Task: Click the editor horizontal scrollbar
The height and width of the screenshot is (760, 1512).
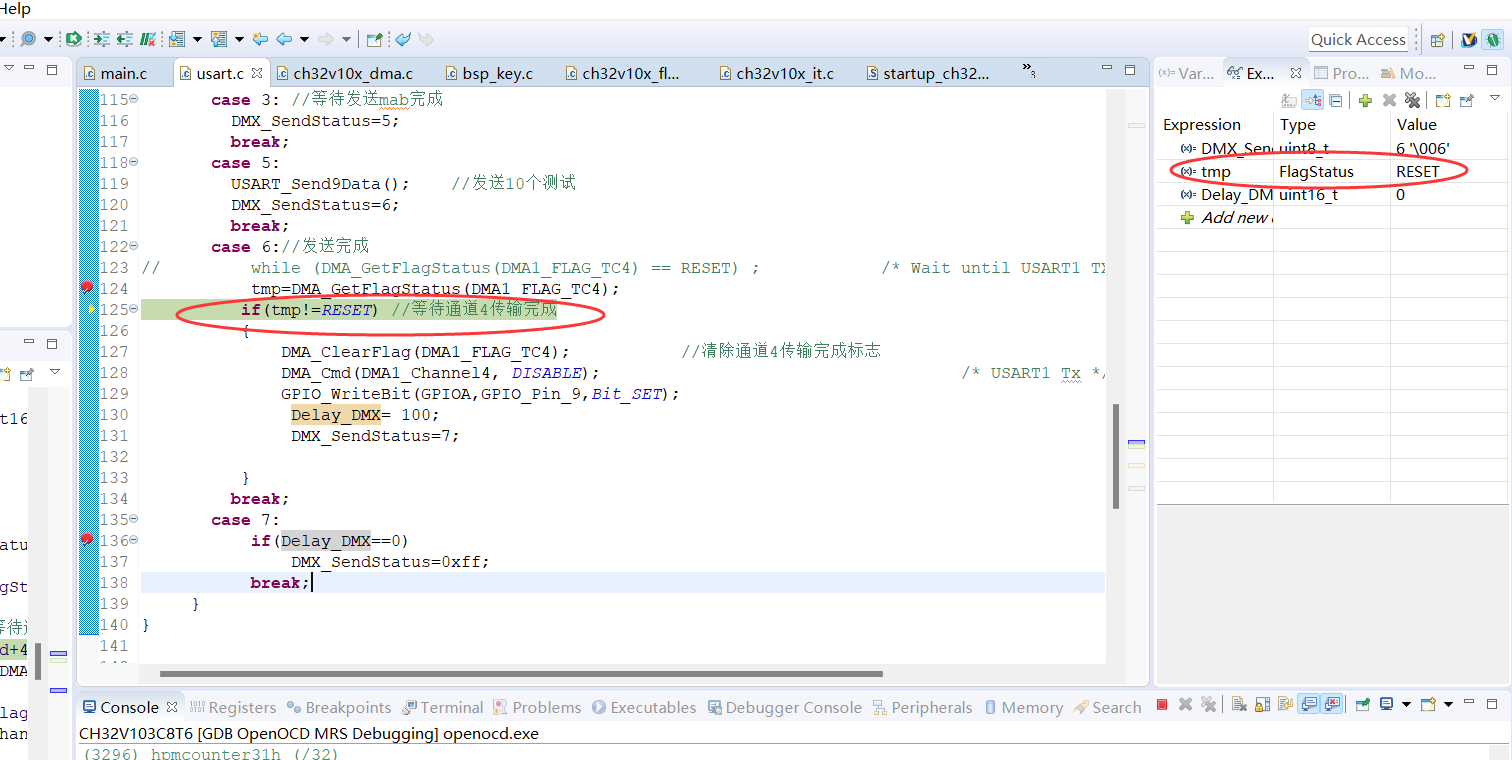Action: pos(521,674)
